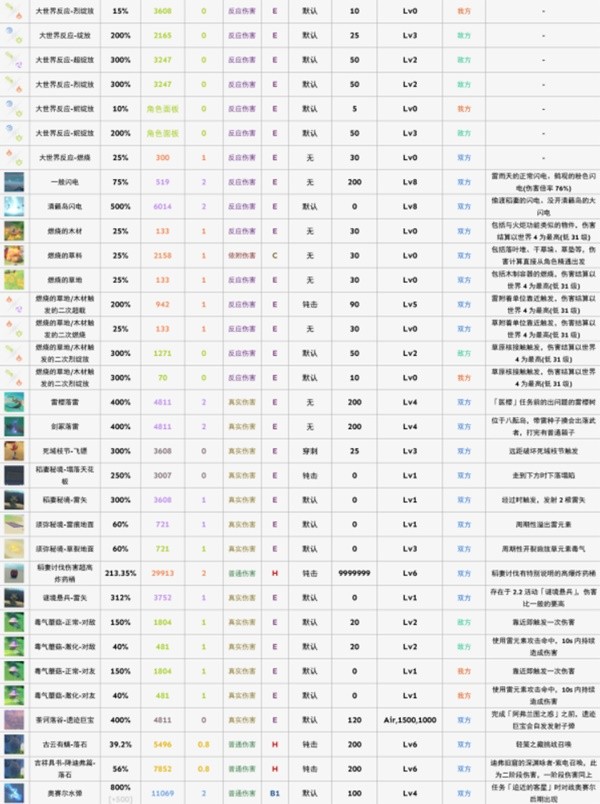Click the 500% multiplier cell

121,206
